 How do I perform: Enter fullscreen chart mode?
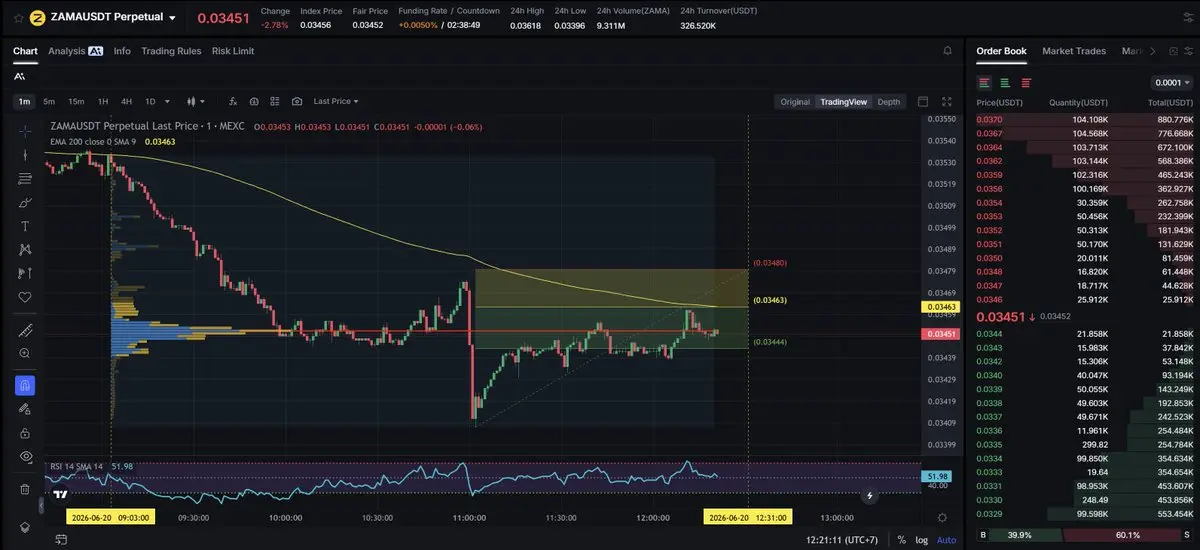point(948,101)
